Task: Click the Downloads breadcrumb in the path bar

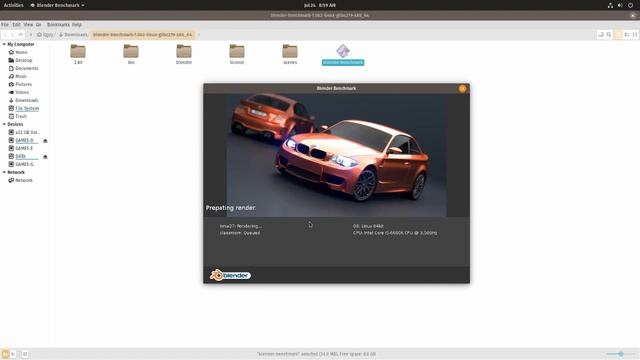Action: coord(73,35)
